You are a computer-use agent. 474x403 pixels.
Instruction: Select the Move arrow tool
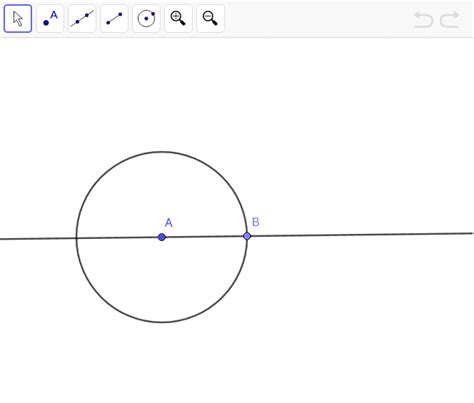pyautogui.click(x=18, y=19)
